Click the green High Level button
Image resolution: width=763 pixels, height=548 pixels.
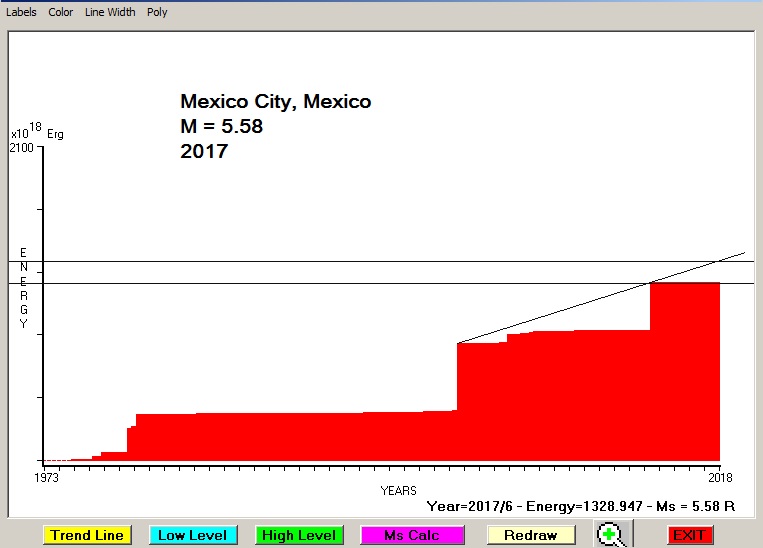click(299, 535)
